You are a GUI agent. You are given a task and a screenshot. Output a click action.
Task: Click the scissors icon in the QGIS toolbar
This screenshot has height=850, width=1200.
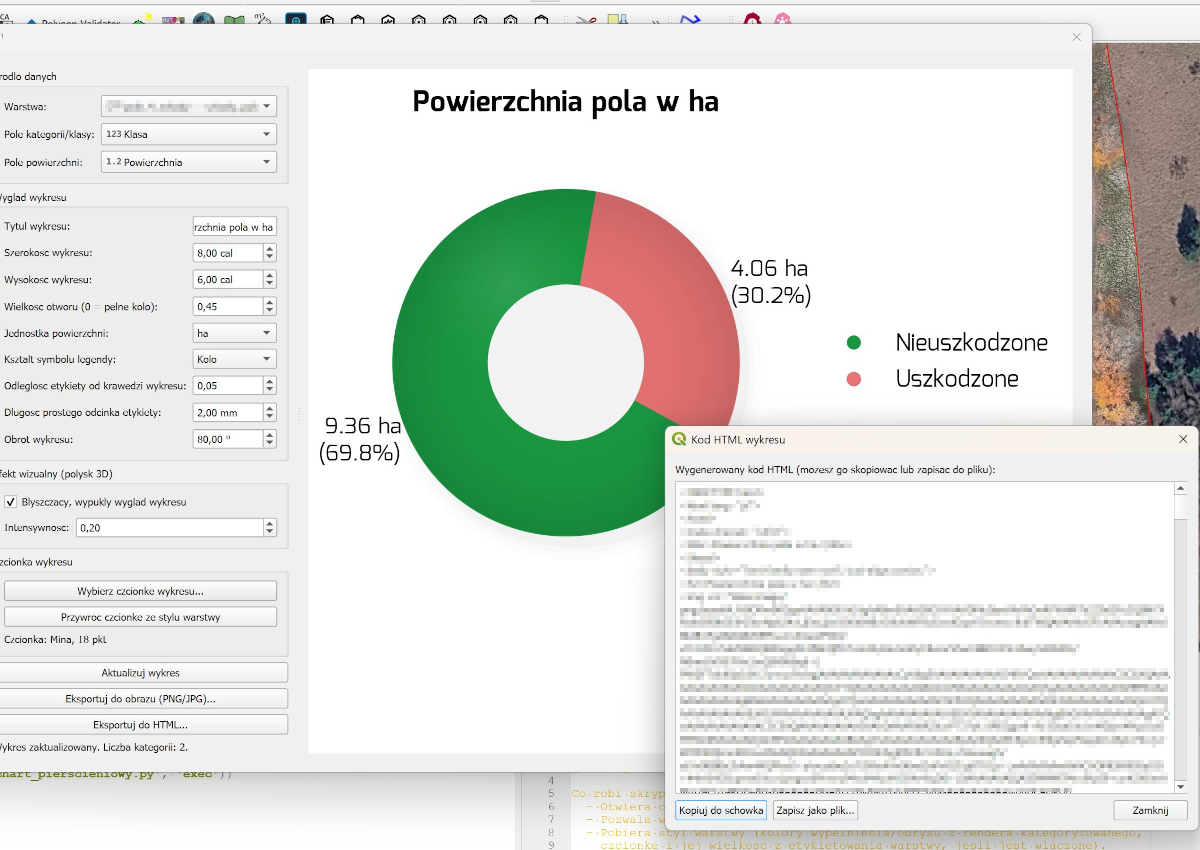tap(587, 20)
